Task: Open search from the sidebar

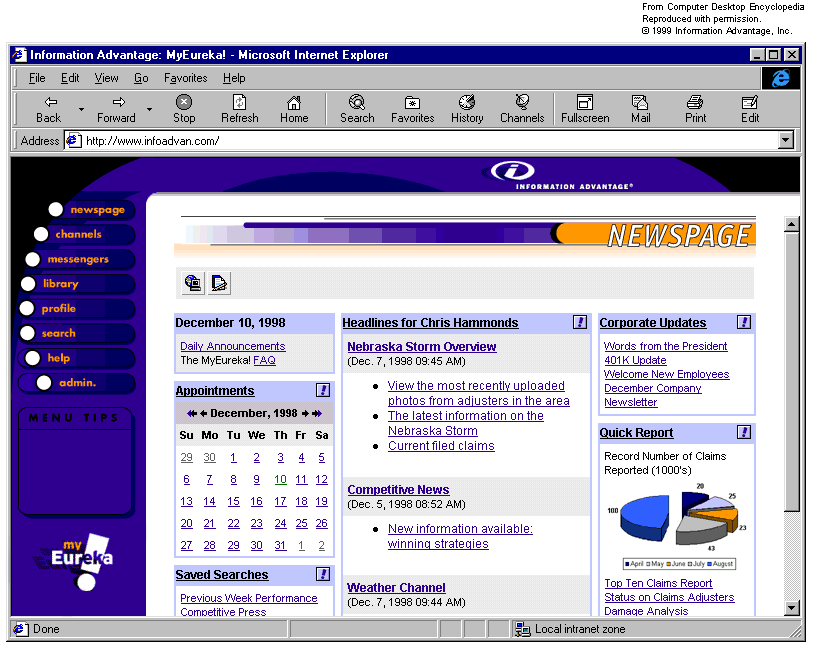Action: point(76,333)
